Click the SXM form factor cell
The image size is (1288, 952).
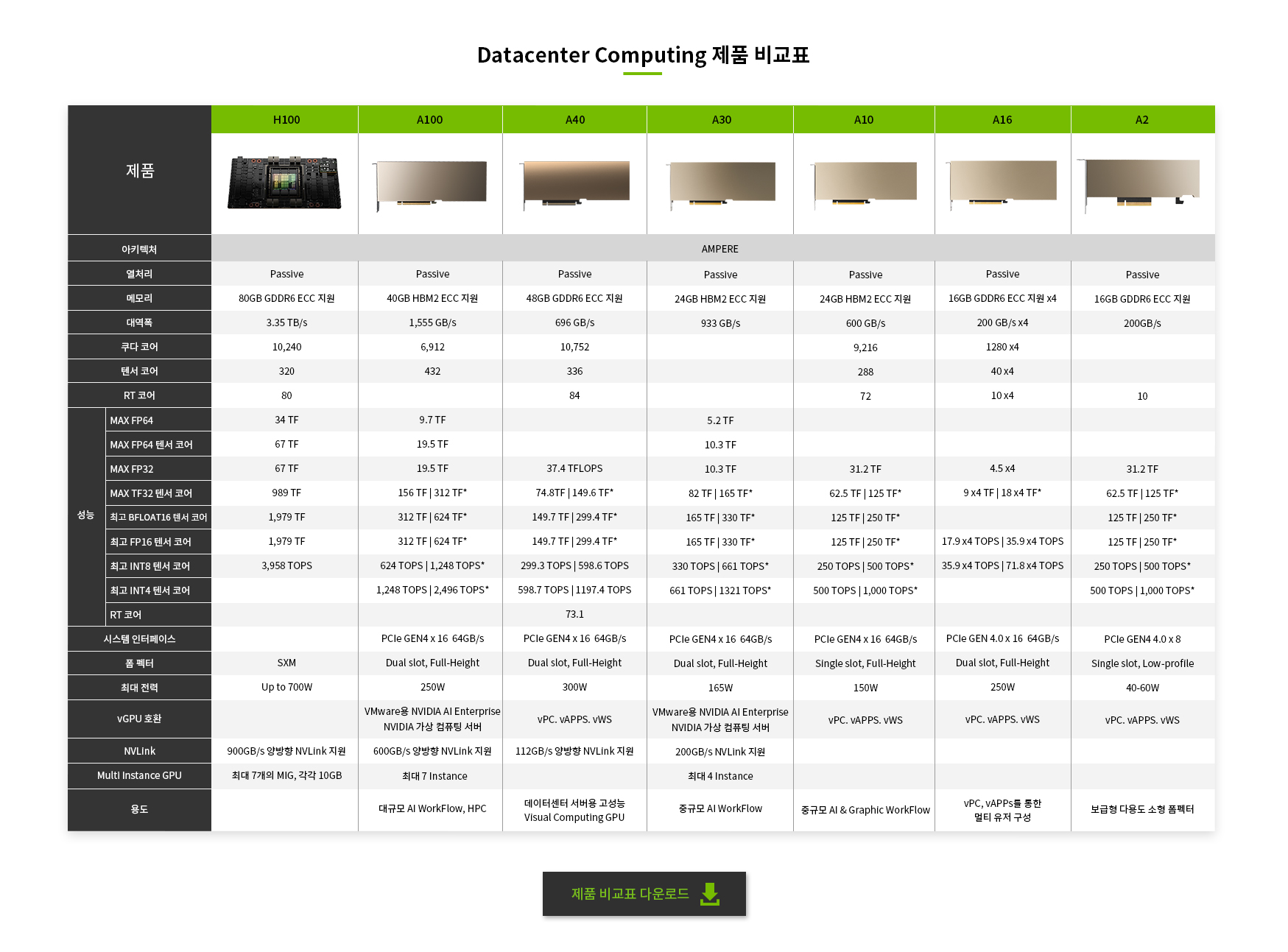(x=286, y=663)
